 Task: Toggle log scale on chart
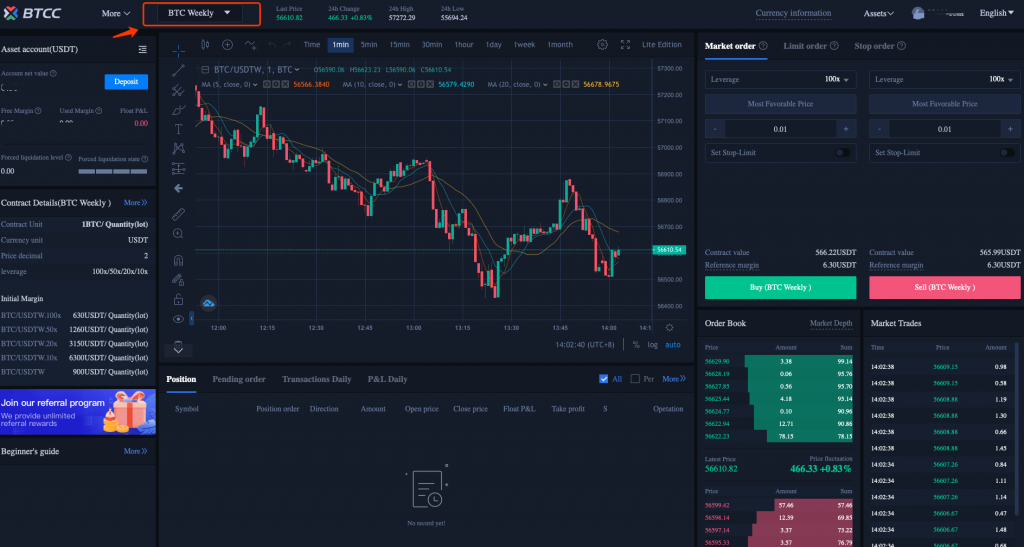pos(652,345)
